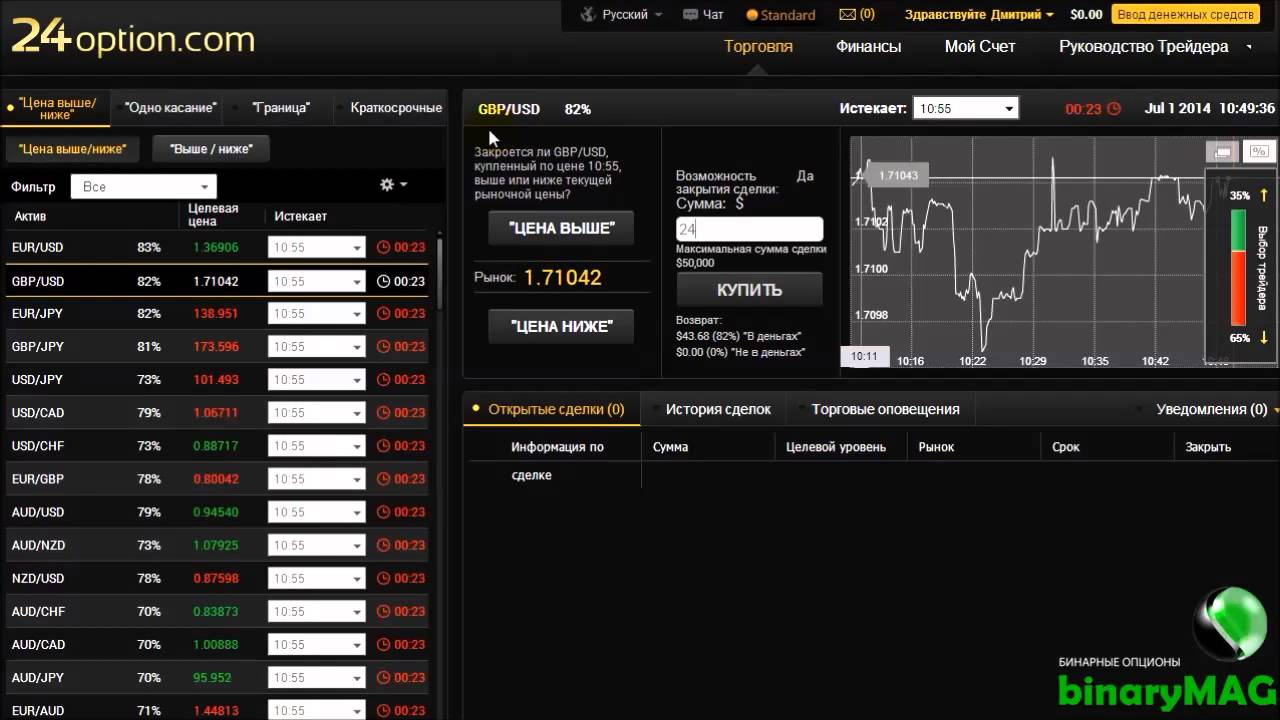Click the clock icon in AUD/JPY row
1280x720 pixels.
coord(384,677)
